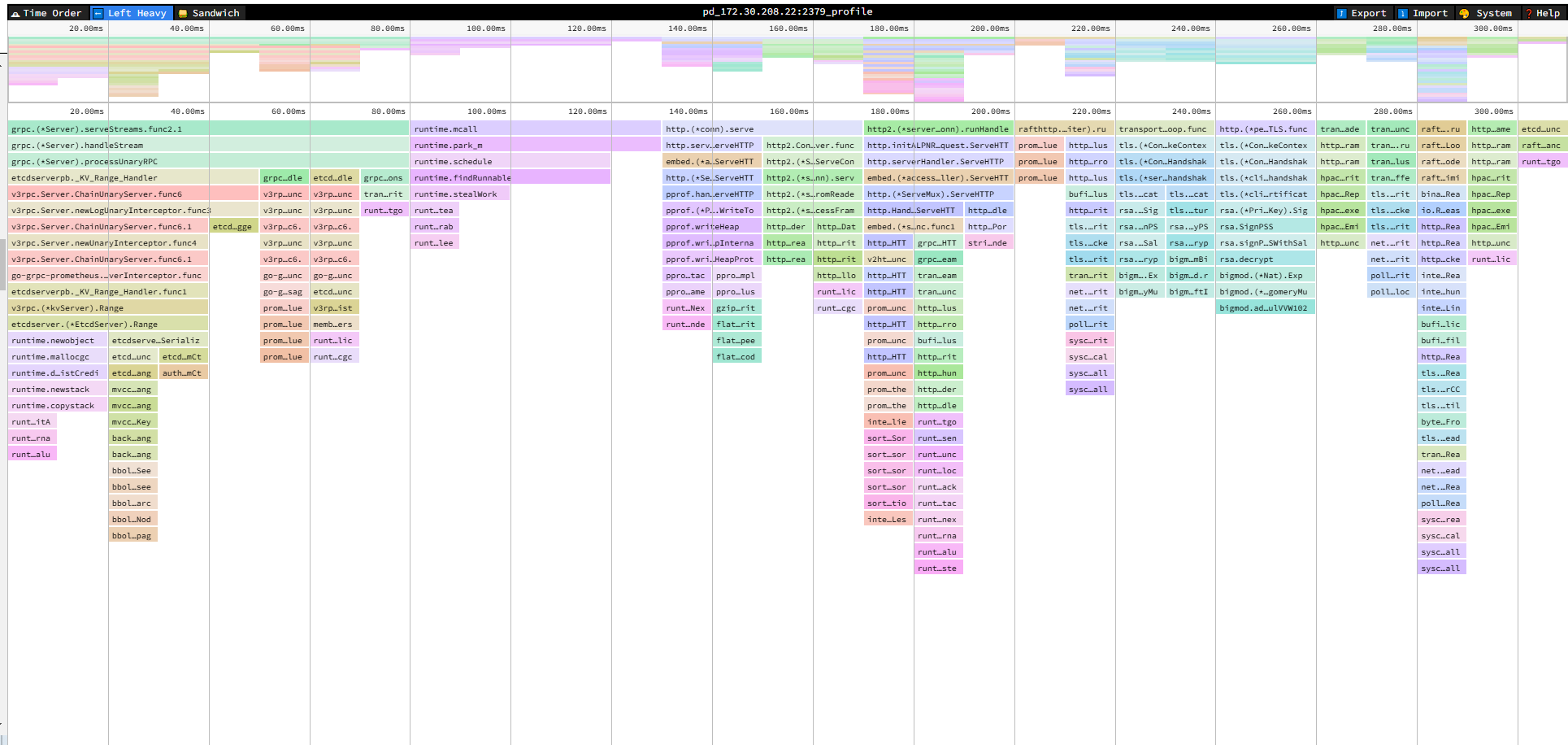This screenshot has width=1568, height=745.
Task: Click the etcd…gge frame
Action: [x=234, y=226]
